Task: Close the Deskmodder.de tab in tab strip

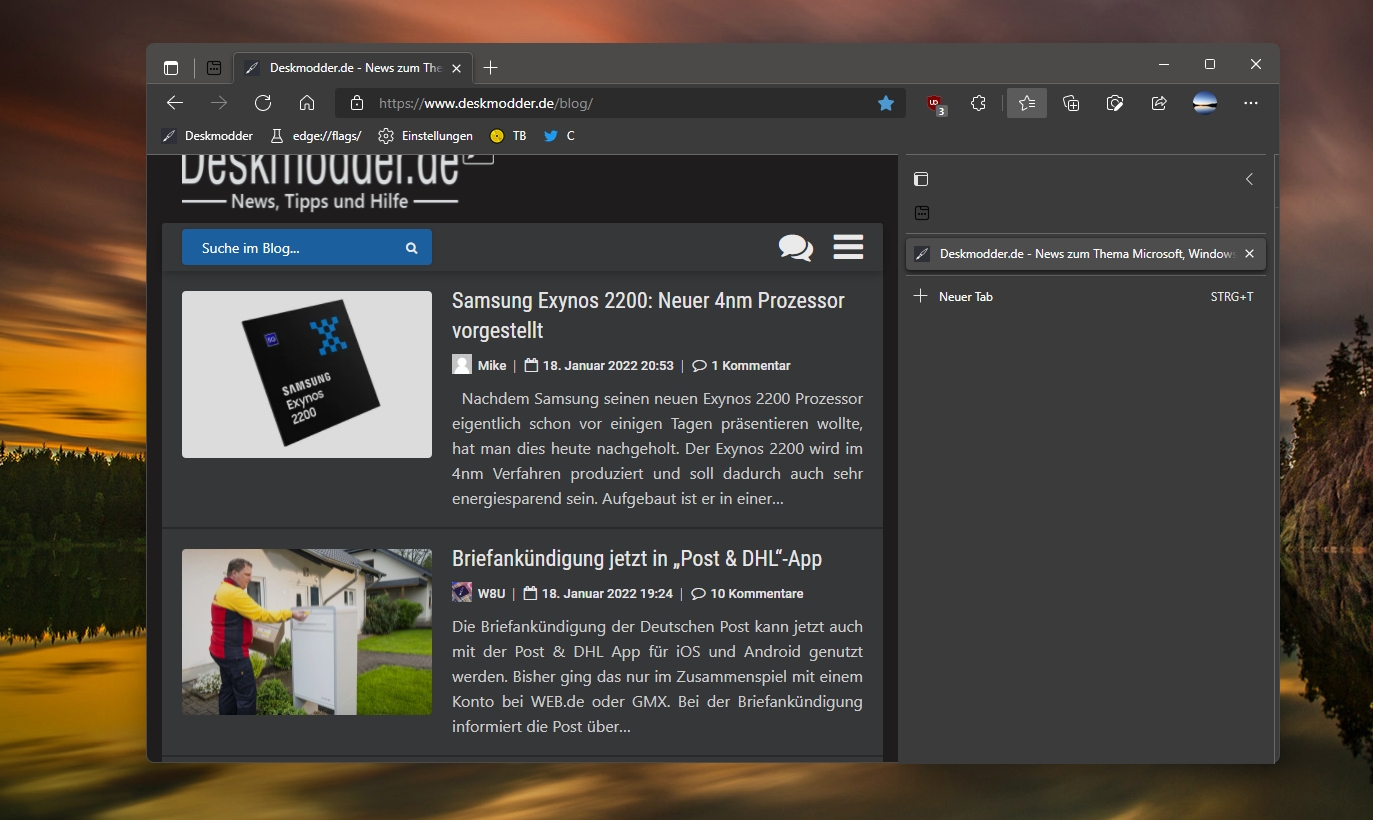Action: pos(457,68)
